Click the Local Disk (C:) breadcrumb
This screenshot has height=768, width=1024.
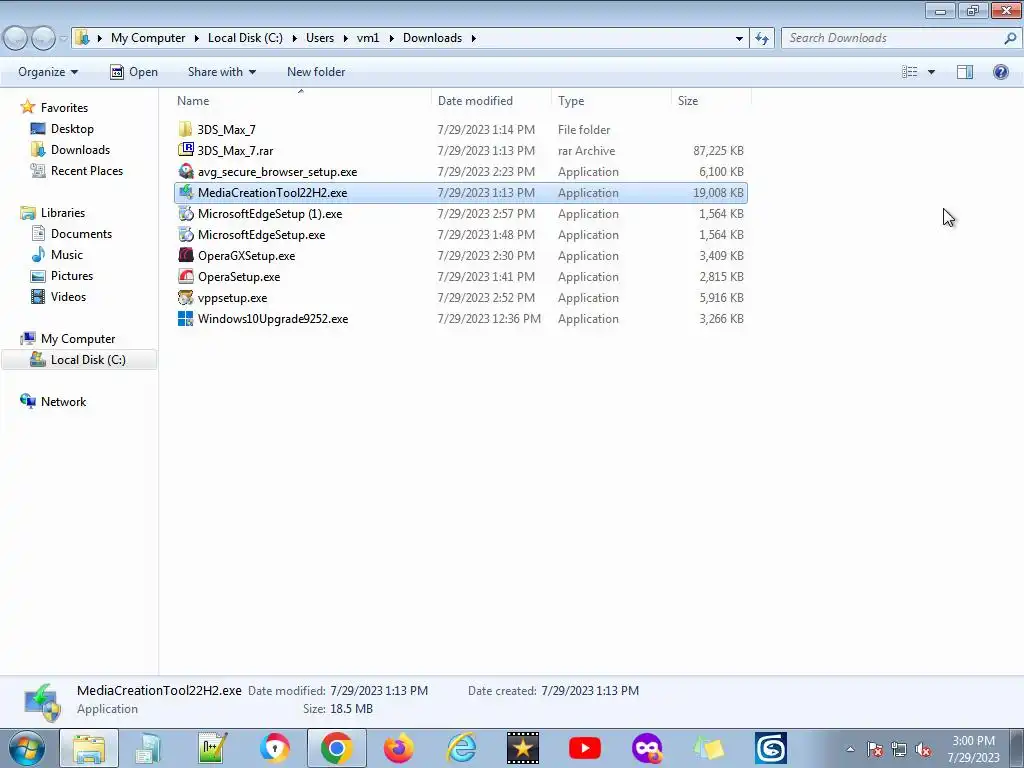[x=246, y=38]
